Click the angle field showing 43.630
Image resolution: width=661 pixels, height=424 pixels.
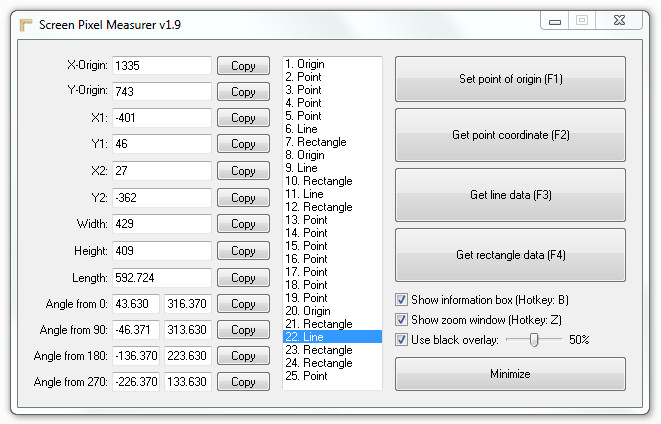pos(136,304)
